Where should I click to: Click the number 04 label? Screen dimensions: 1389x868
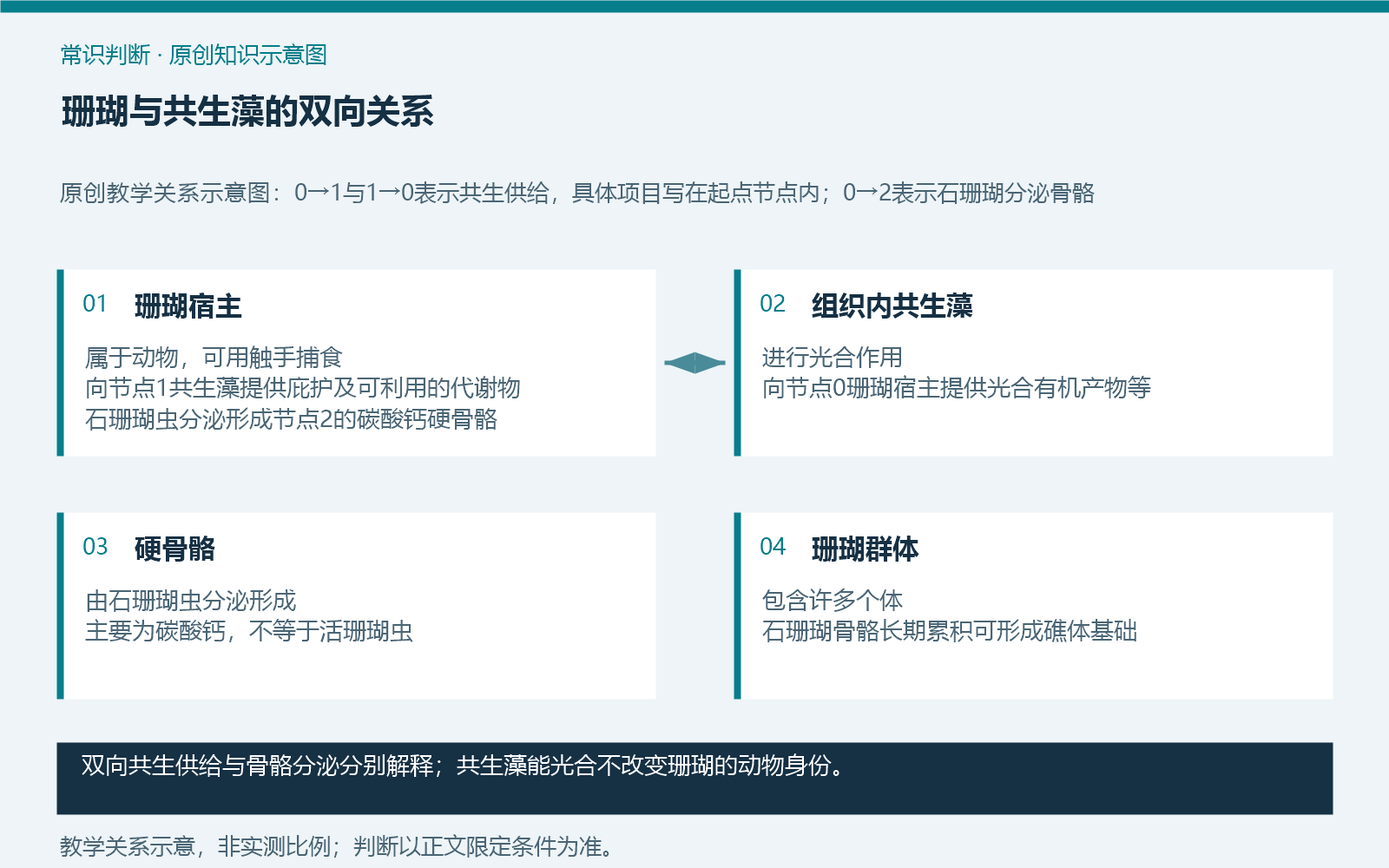tap(772, 547)
